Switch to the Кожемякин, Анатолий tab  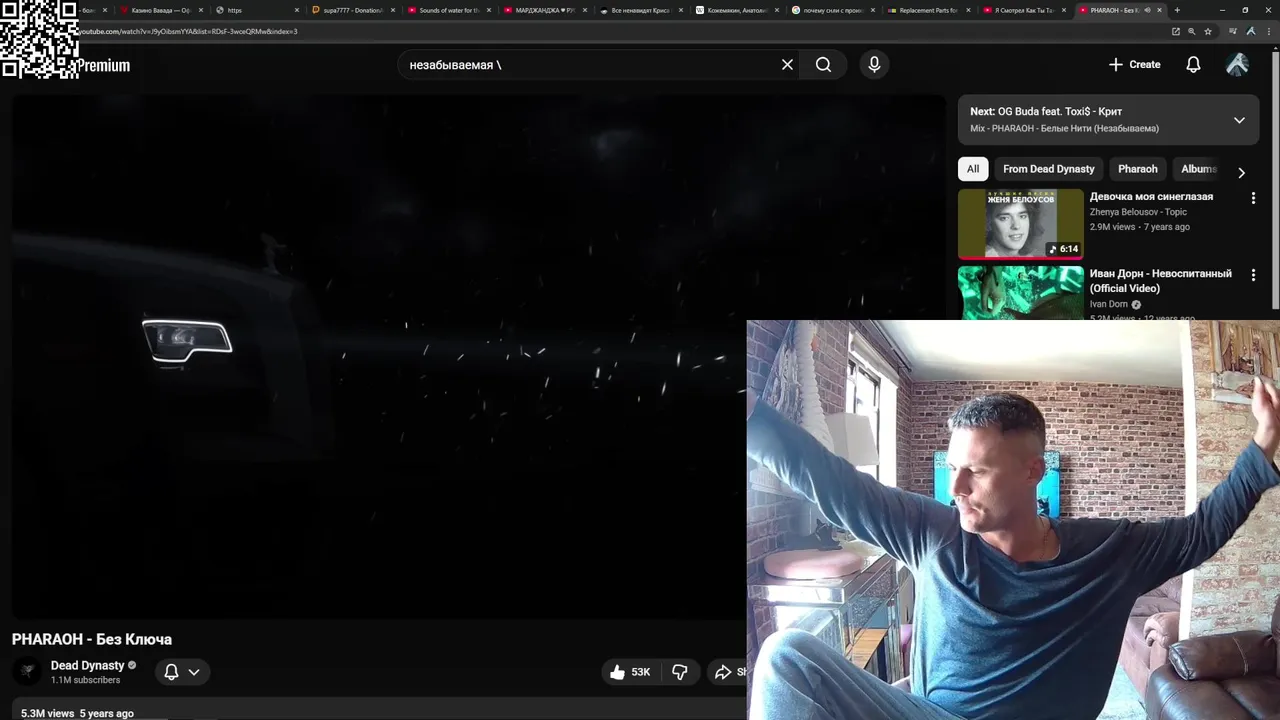(x=737, y=10)
